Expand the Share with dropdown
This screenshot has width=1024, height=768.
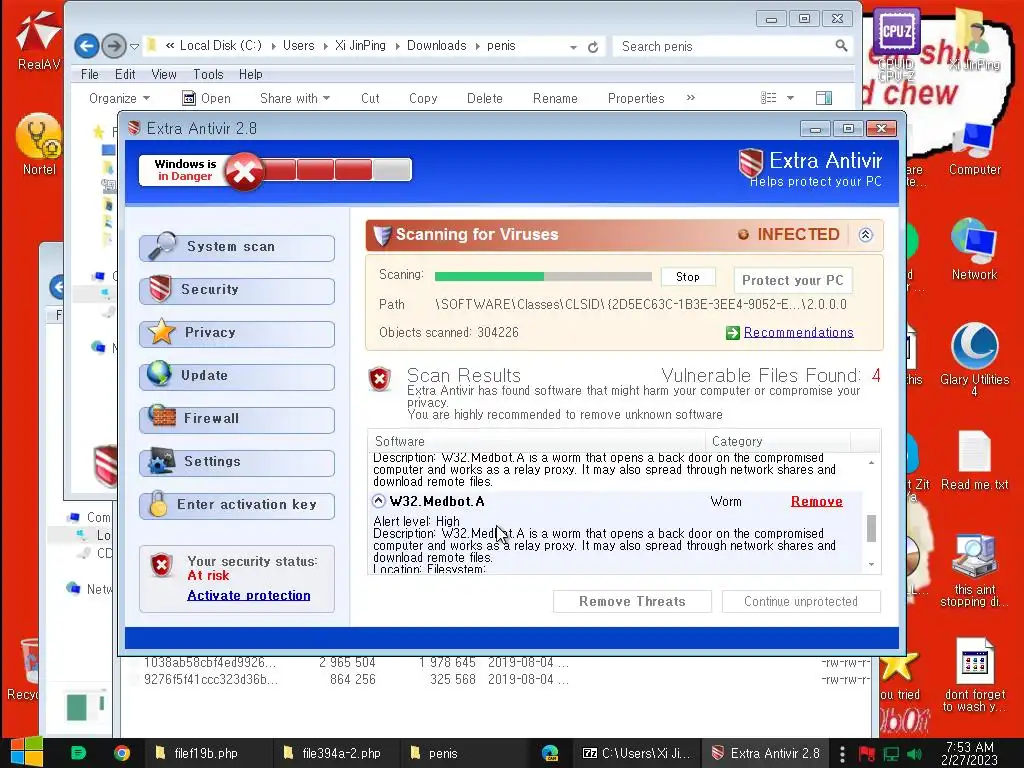point(295,99)
